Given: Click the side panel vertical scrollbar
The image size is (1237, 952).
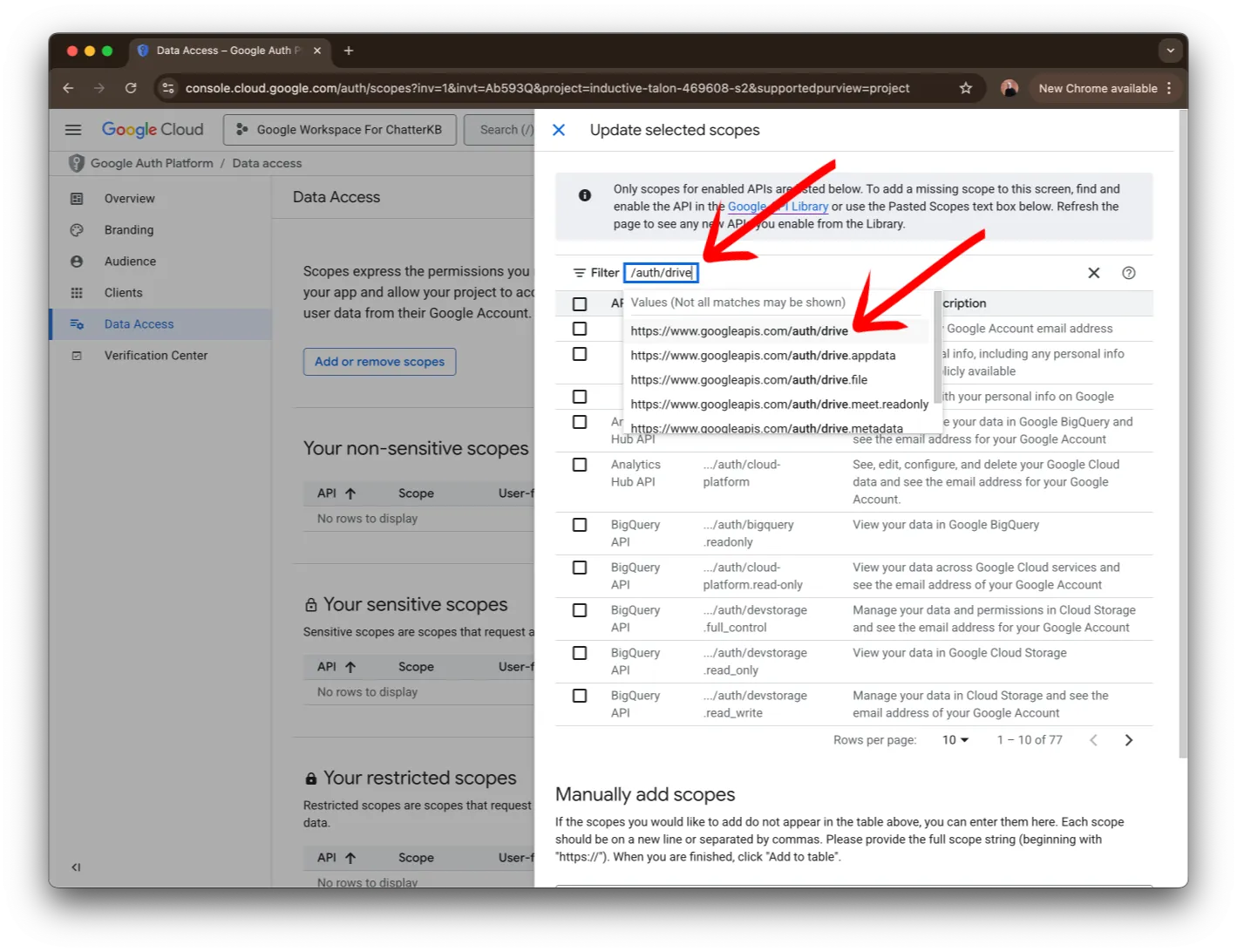Looking at the screenshot, I should coord(1182,433).
